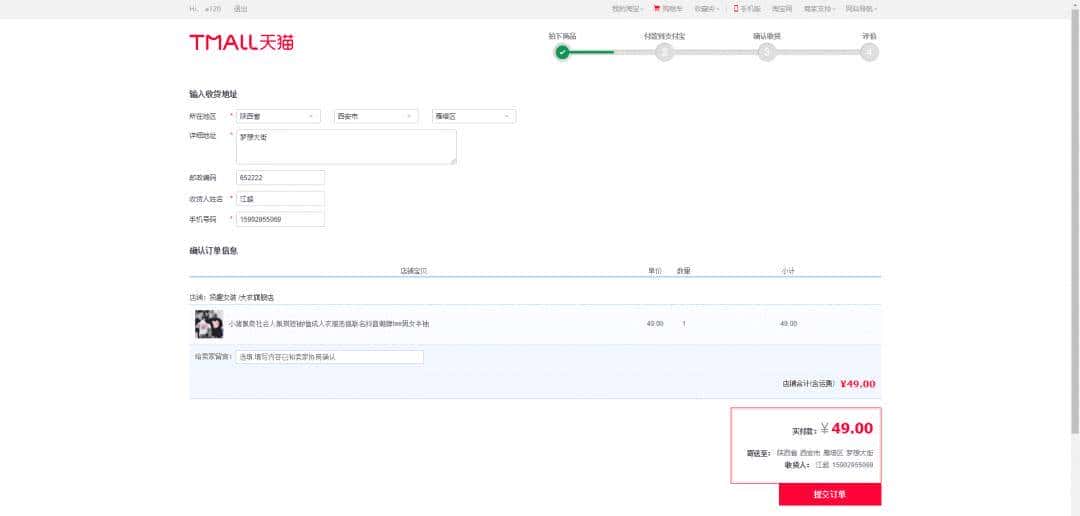The image size is (1080, 516).
Task: Click the shop total ¥49.00 amount
Action: (858, 384)
